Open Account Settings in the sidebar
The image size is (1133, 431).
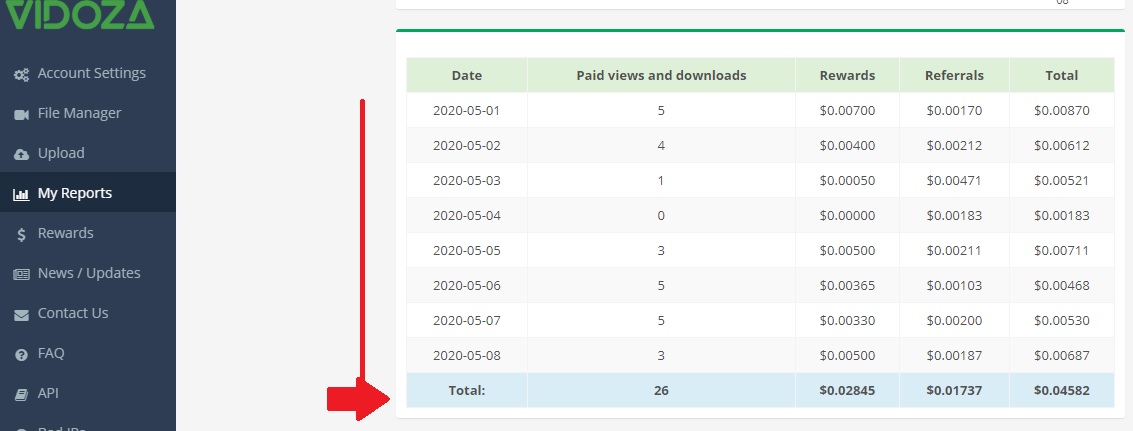91,73
